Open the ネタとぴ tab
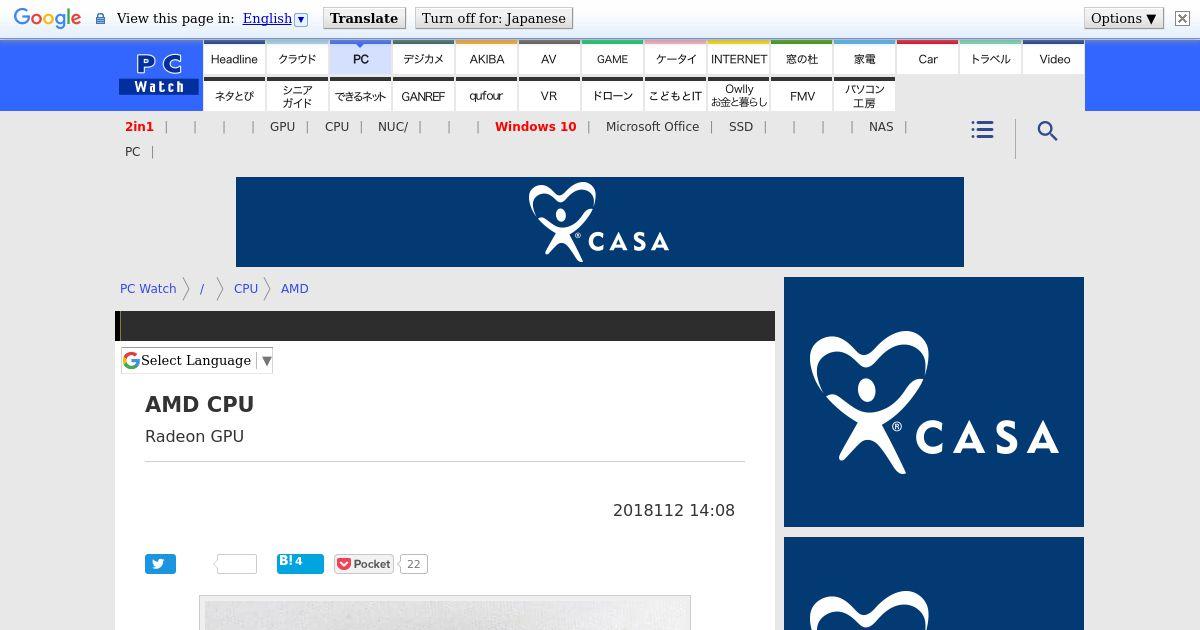 234,96
